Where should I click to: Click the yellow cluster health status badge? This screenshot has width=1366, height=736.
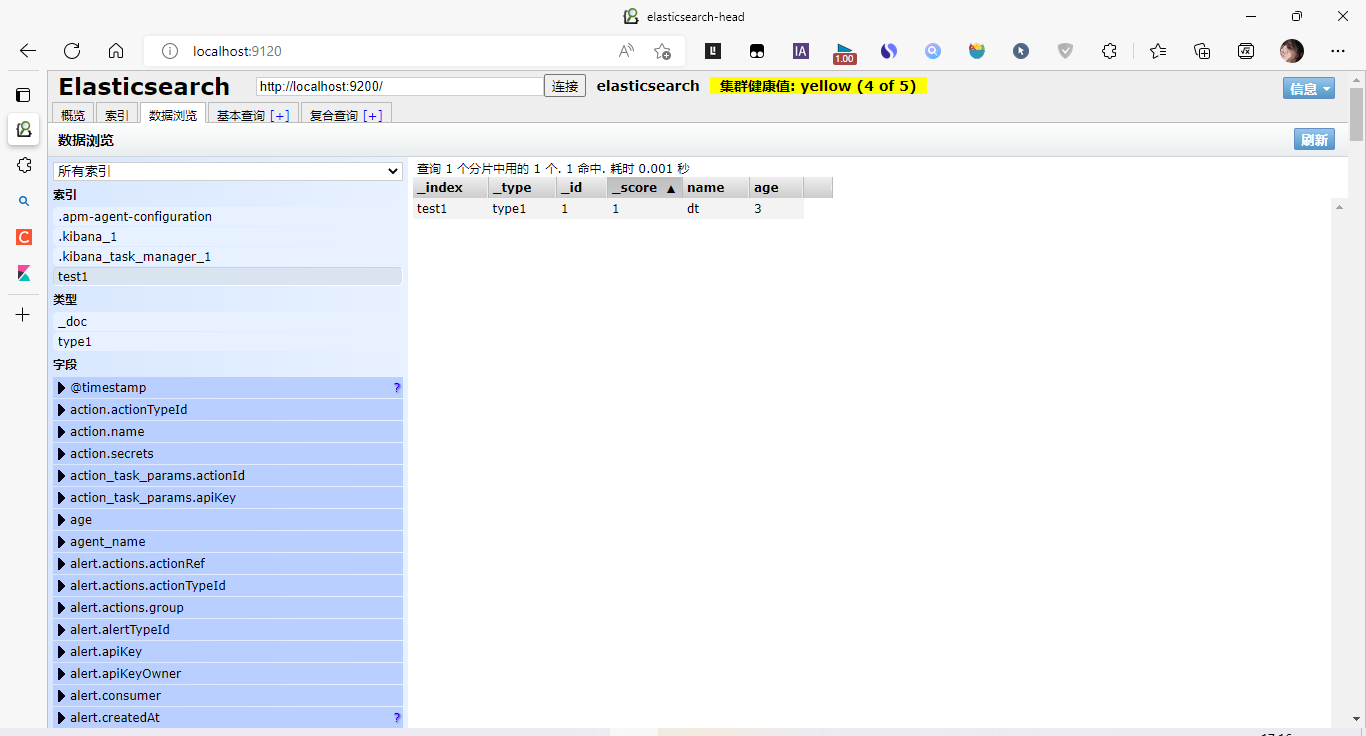click(818, 86)
